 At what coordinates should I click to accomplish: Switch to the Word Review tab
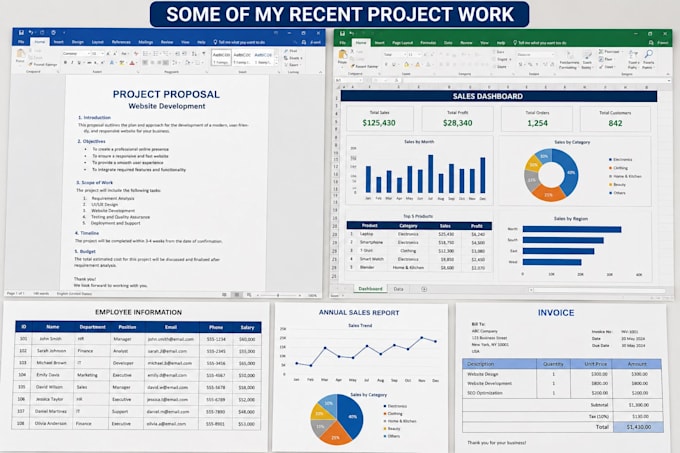167,42
